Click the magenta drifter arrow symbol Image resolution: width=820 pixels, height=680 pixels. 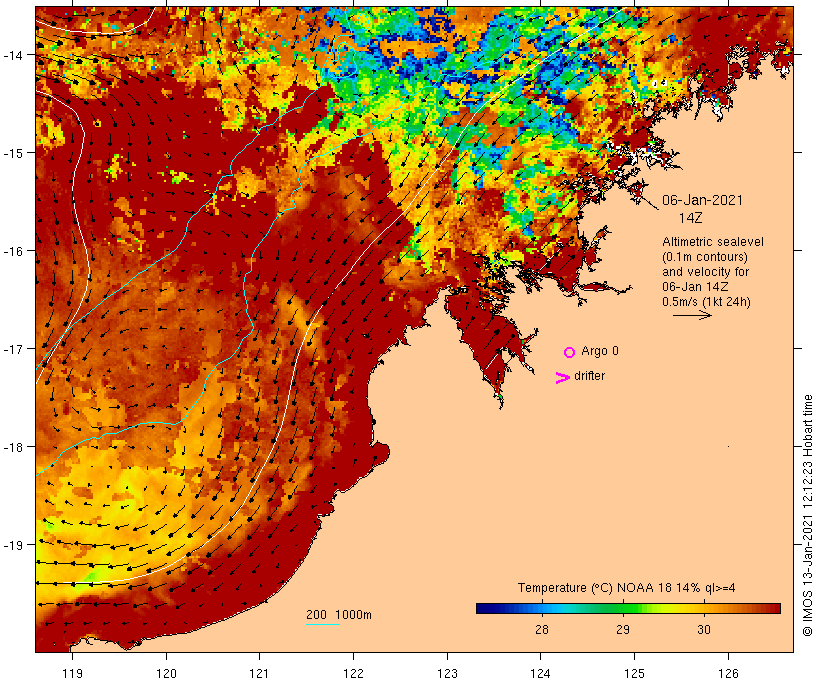click(563, 378)
